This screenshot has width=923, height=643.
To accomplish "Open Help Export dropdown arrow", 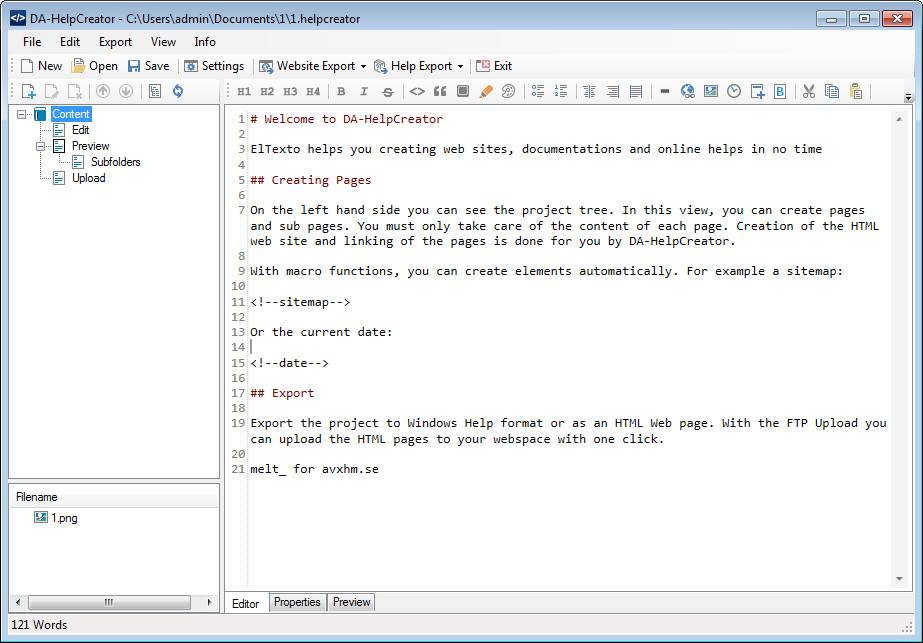I will click(x=460, y=67).
